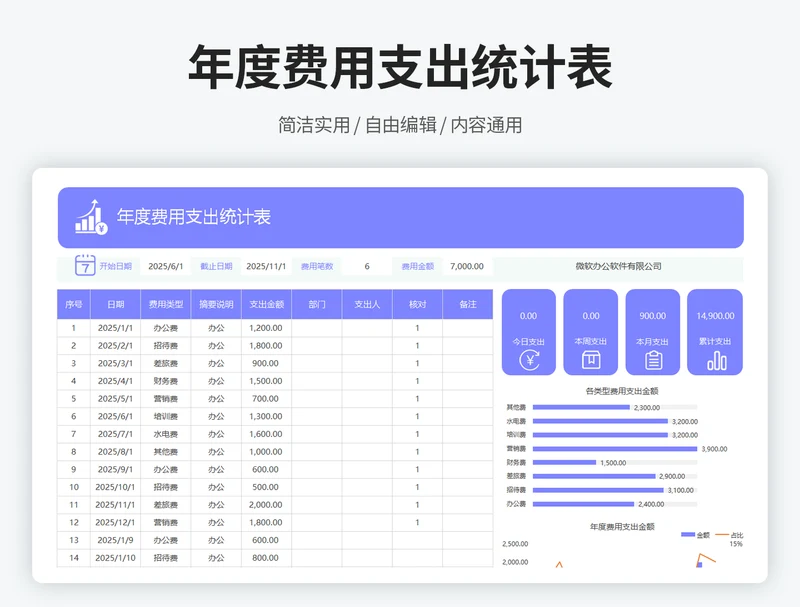Select the date cell 2025/1/9
Screen dimensions: 800x607
pyautogui.click(x=115, y=540)
